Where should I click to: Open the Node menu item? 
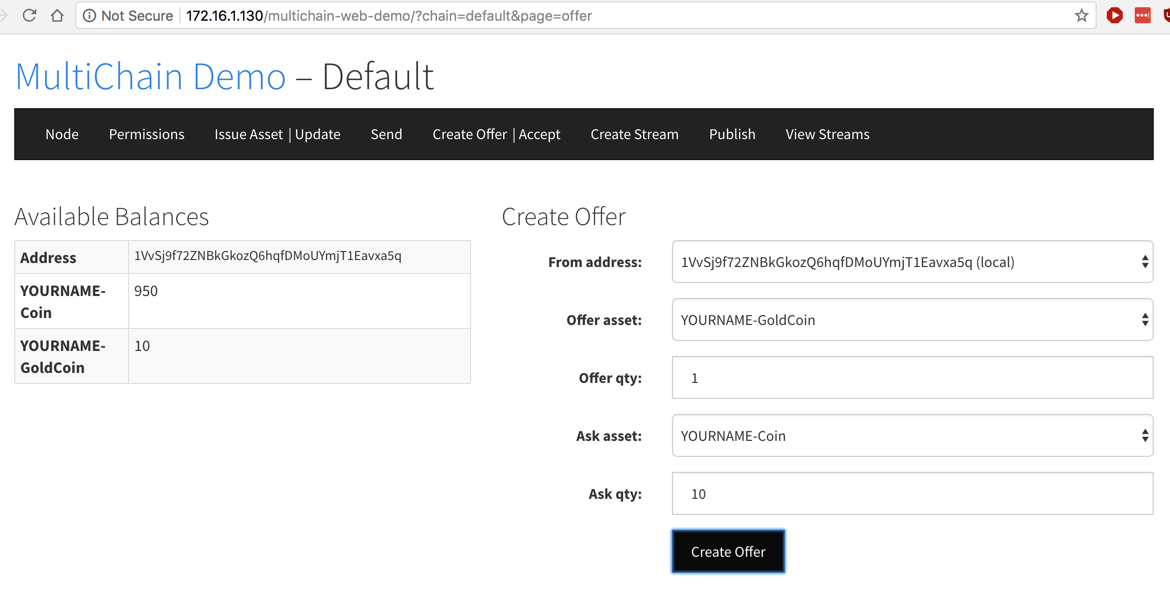[x=62, y=134]
